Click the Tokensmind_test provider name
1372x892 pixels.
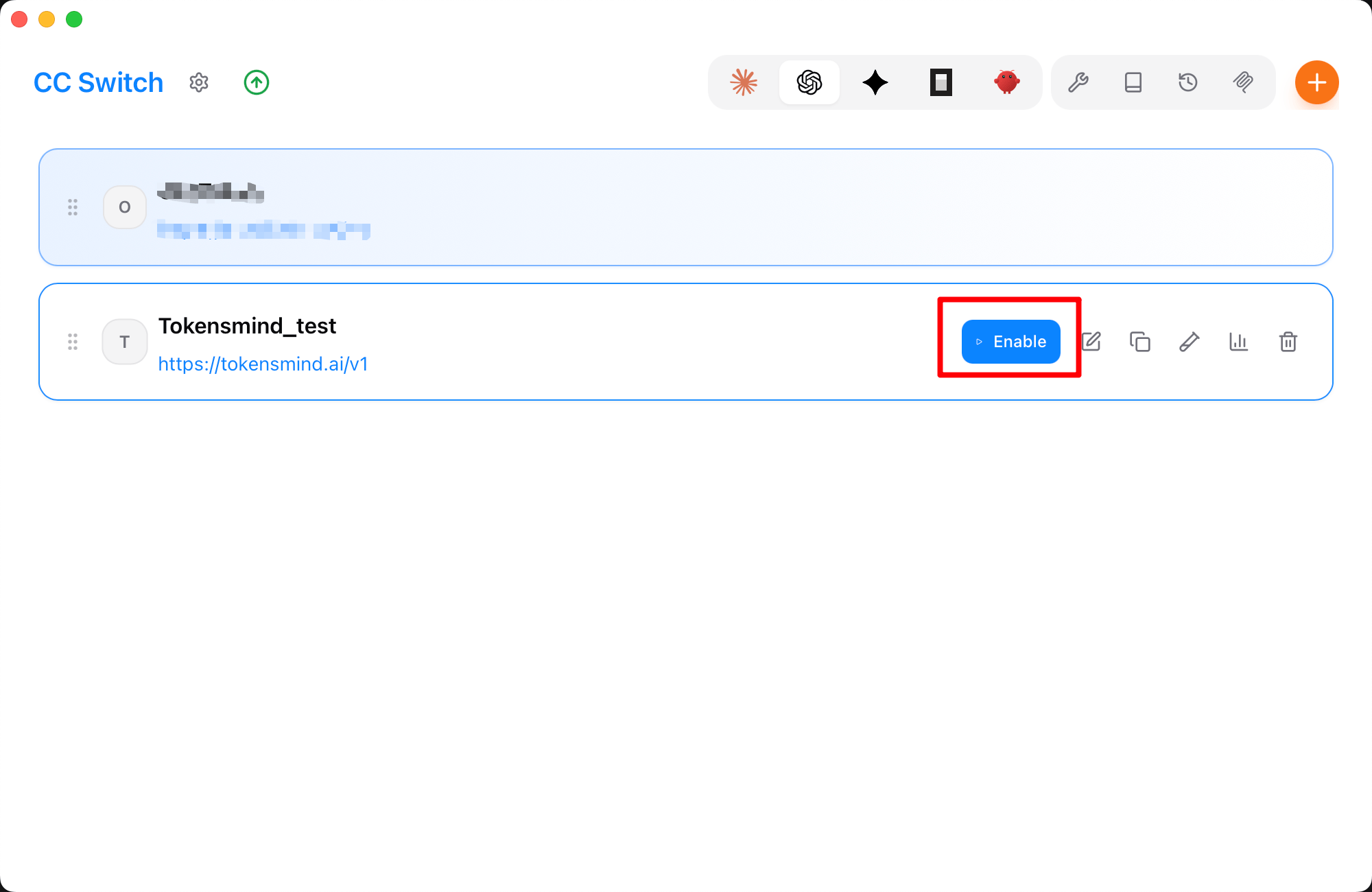pyautogui.click(x=247, y=326)
